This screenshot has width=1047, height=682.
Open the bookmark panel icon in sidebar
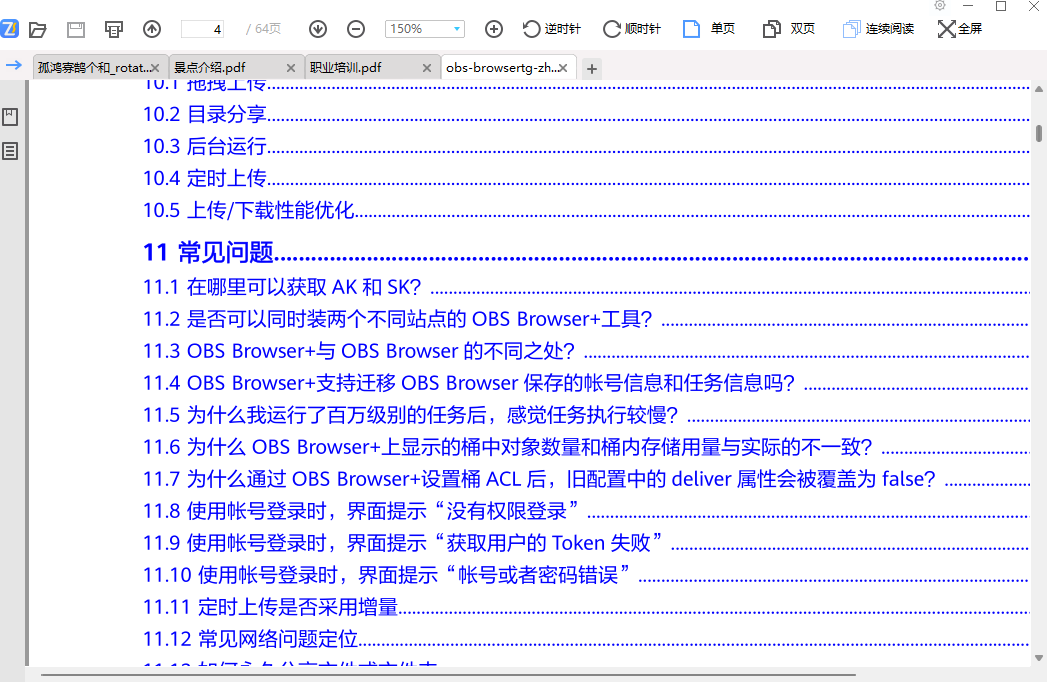pyautogui.click(x=10, y=117)
